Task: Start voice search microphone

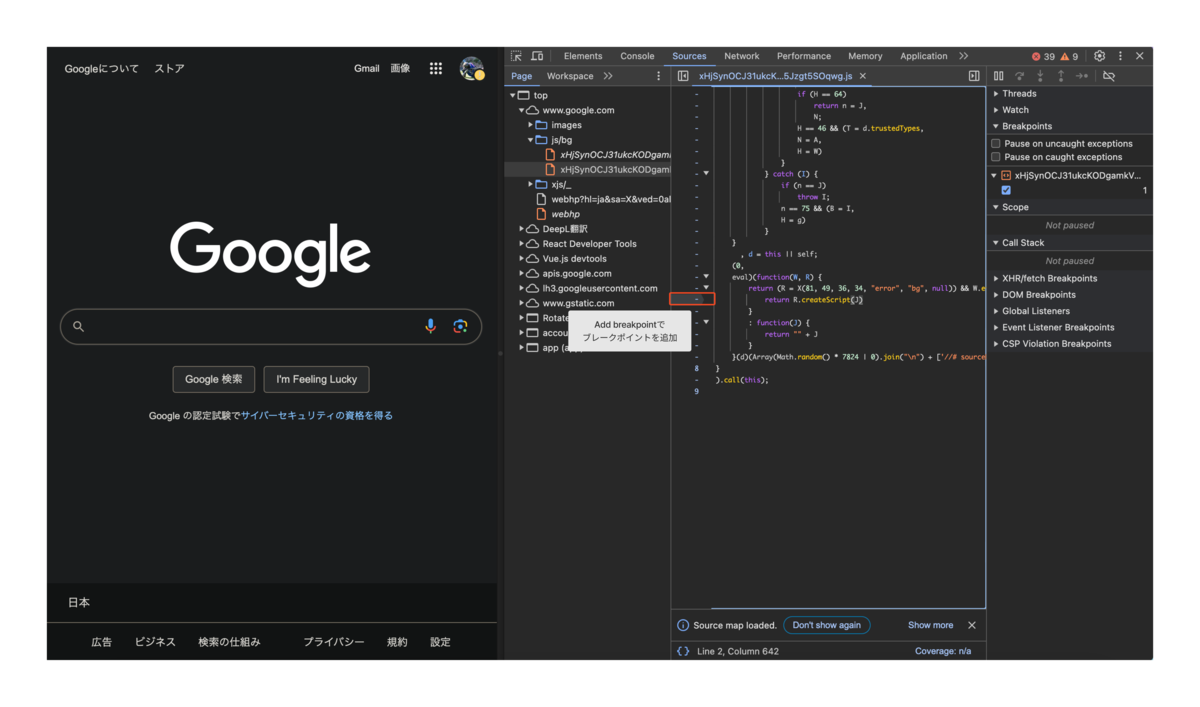Action: tap(430, 326)
